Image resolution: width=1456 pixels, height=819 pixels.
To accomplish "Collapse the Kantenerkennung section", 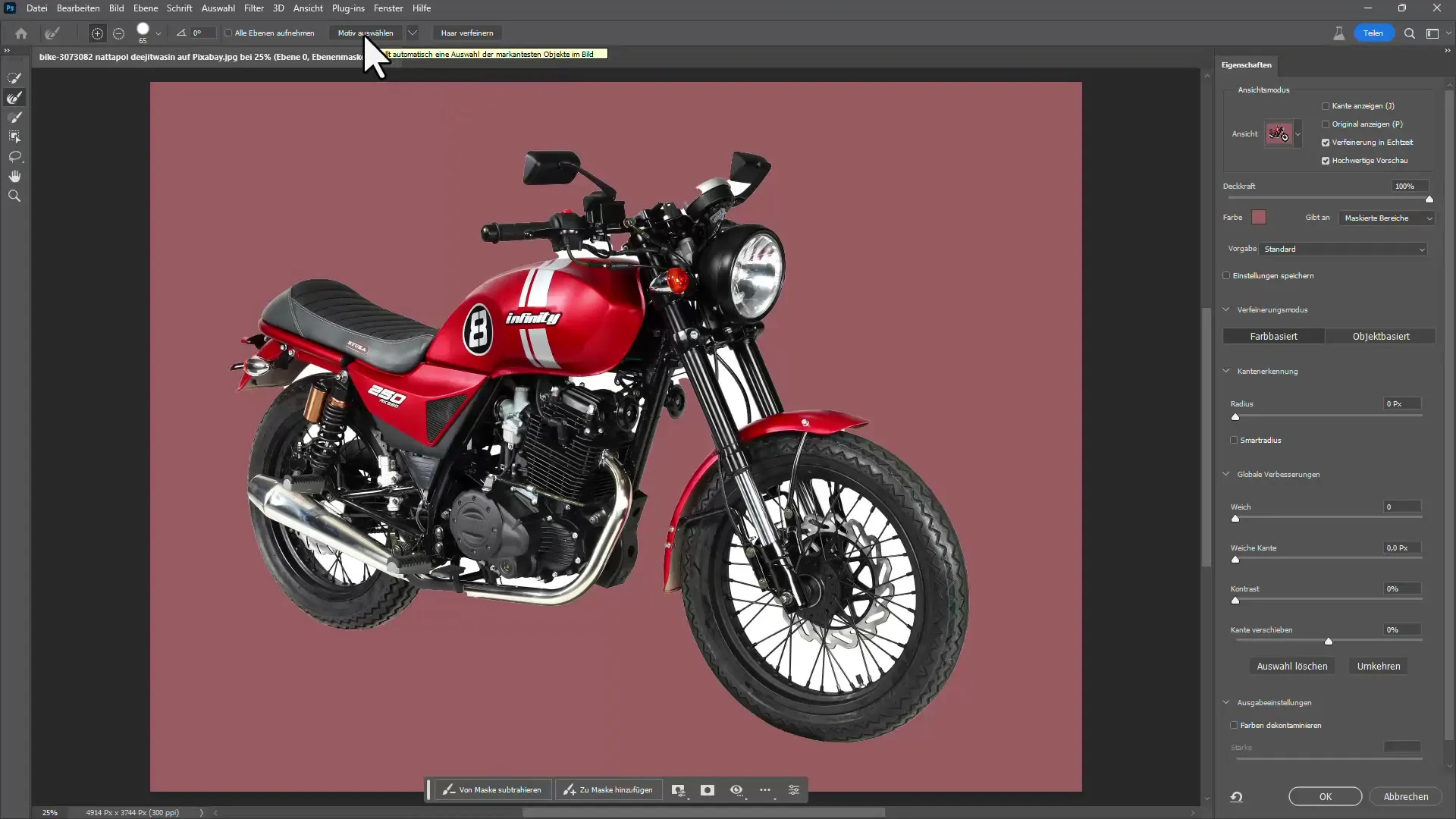I will (x=1226, y=372).
